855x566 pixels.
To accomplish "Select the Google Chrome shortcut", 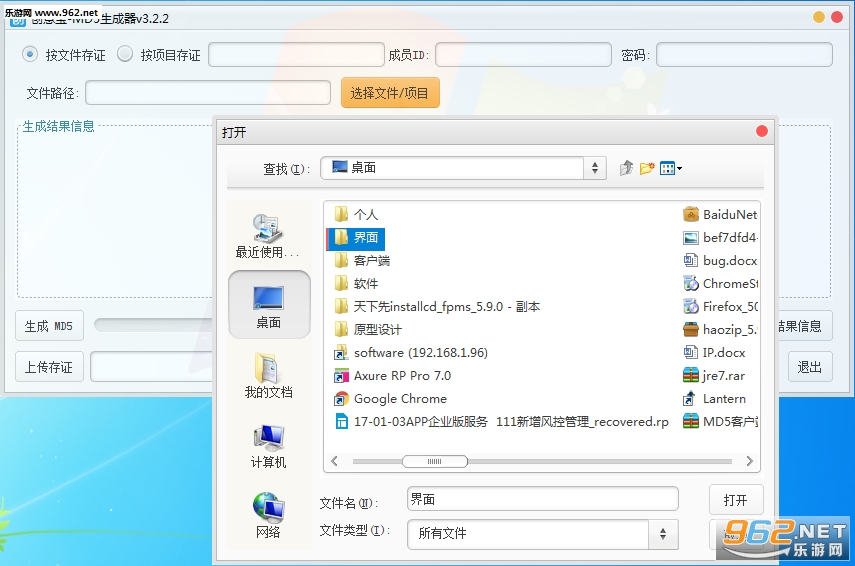I will click(x=390, y=399).
